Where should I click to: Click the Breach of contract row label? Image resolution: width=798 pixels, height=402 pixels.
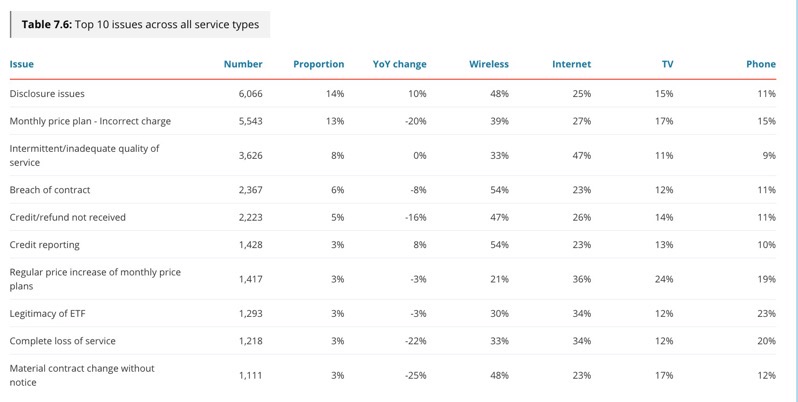click(50, 190)
